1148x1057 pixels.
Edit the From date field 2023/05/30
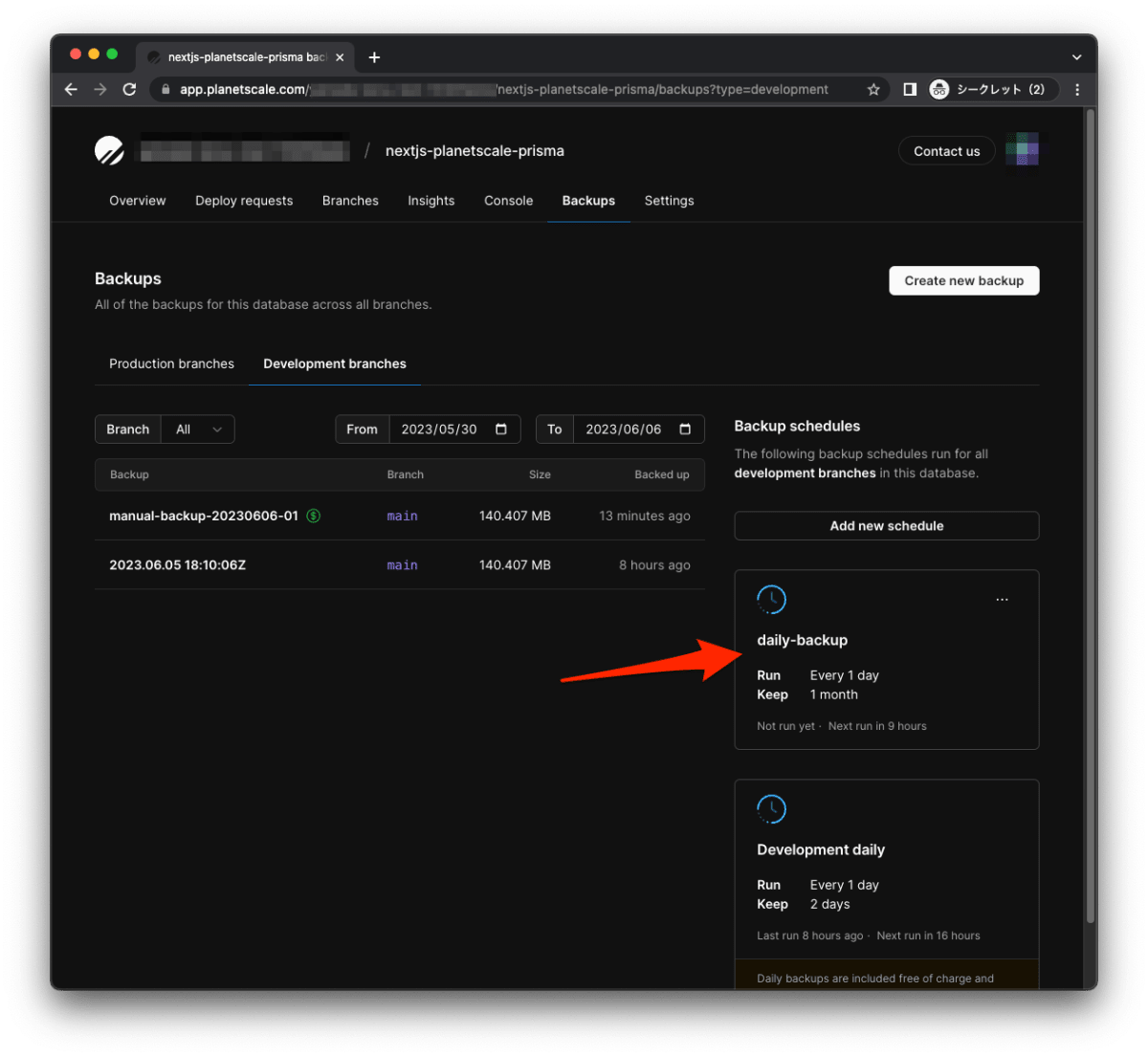pyautogui.click(x=439, y=429)
